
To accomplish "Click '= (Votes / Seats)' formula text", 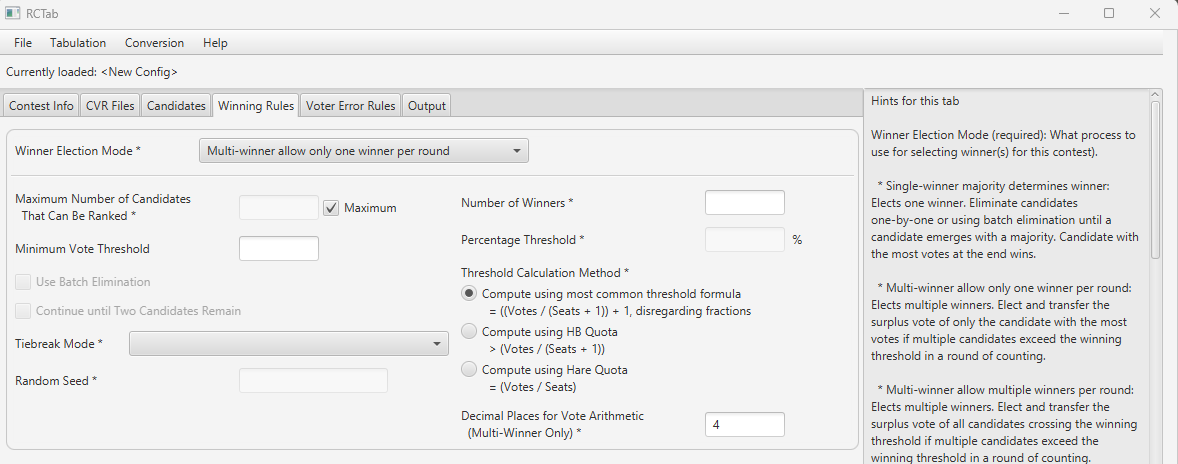I will [x=532, y=387].
